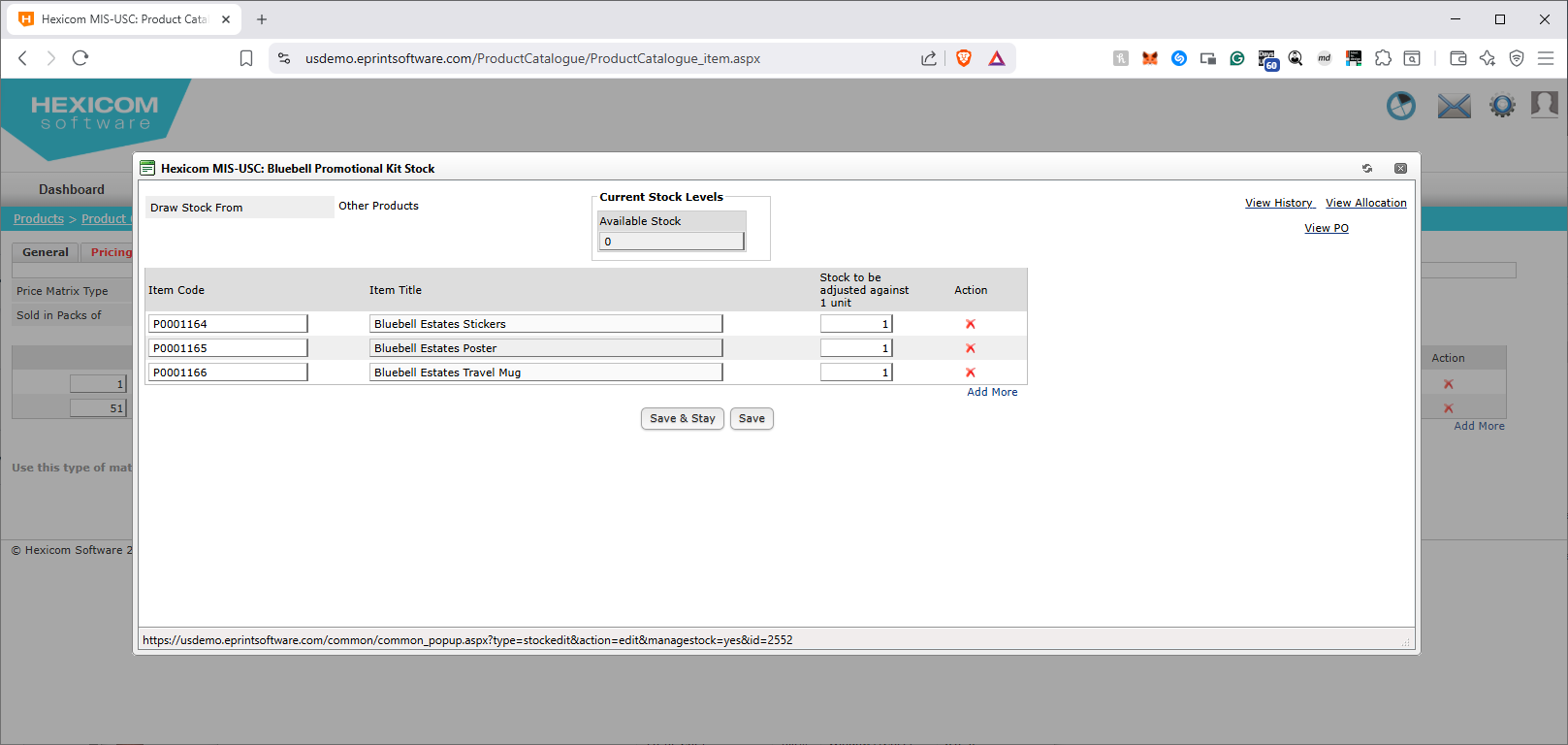Open the user profile icon

point(1545,104)
